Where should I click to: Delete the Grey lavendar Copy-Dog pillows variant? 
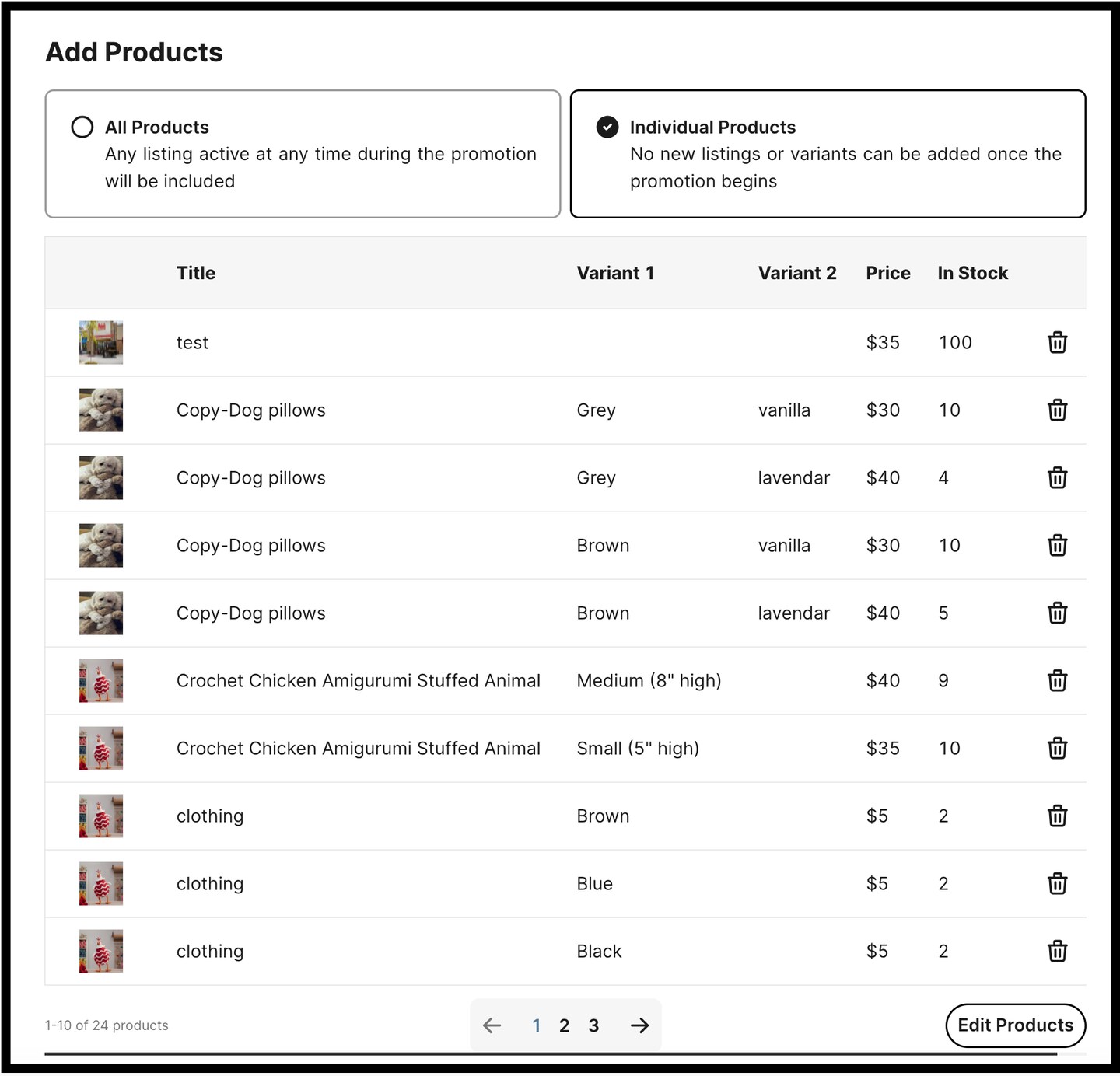[x=1056, y=477]
